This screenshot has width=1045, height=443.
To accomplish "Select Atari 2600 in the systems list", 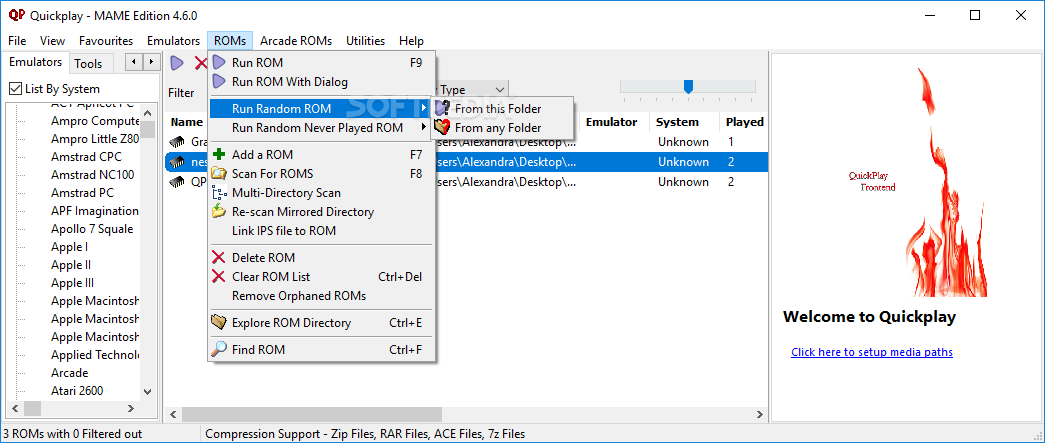I will [x=77, y=390].
